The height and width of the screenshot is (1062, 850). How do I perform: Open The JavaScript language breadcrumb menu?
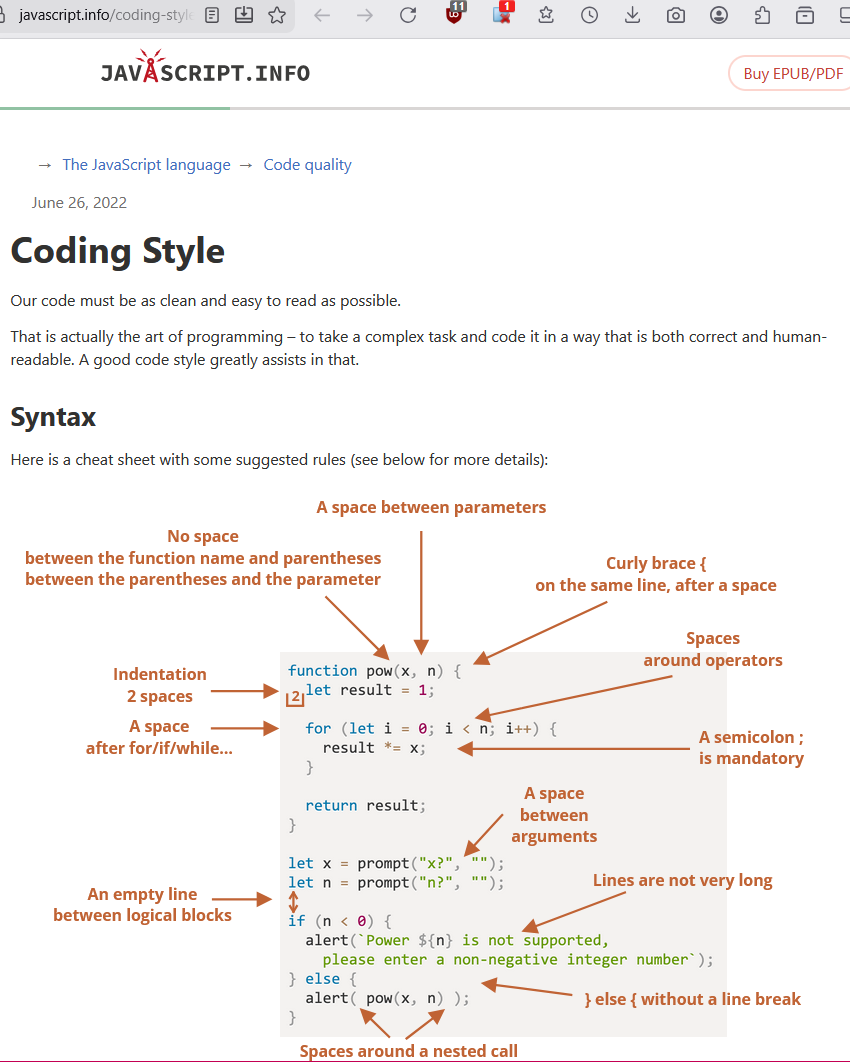coord(146,164)
